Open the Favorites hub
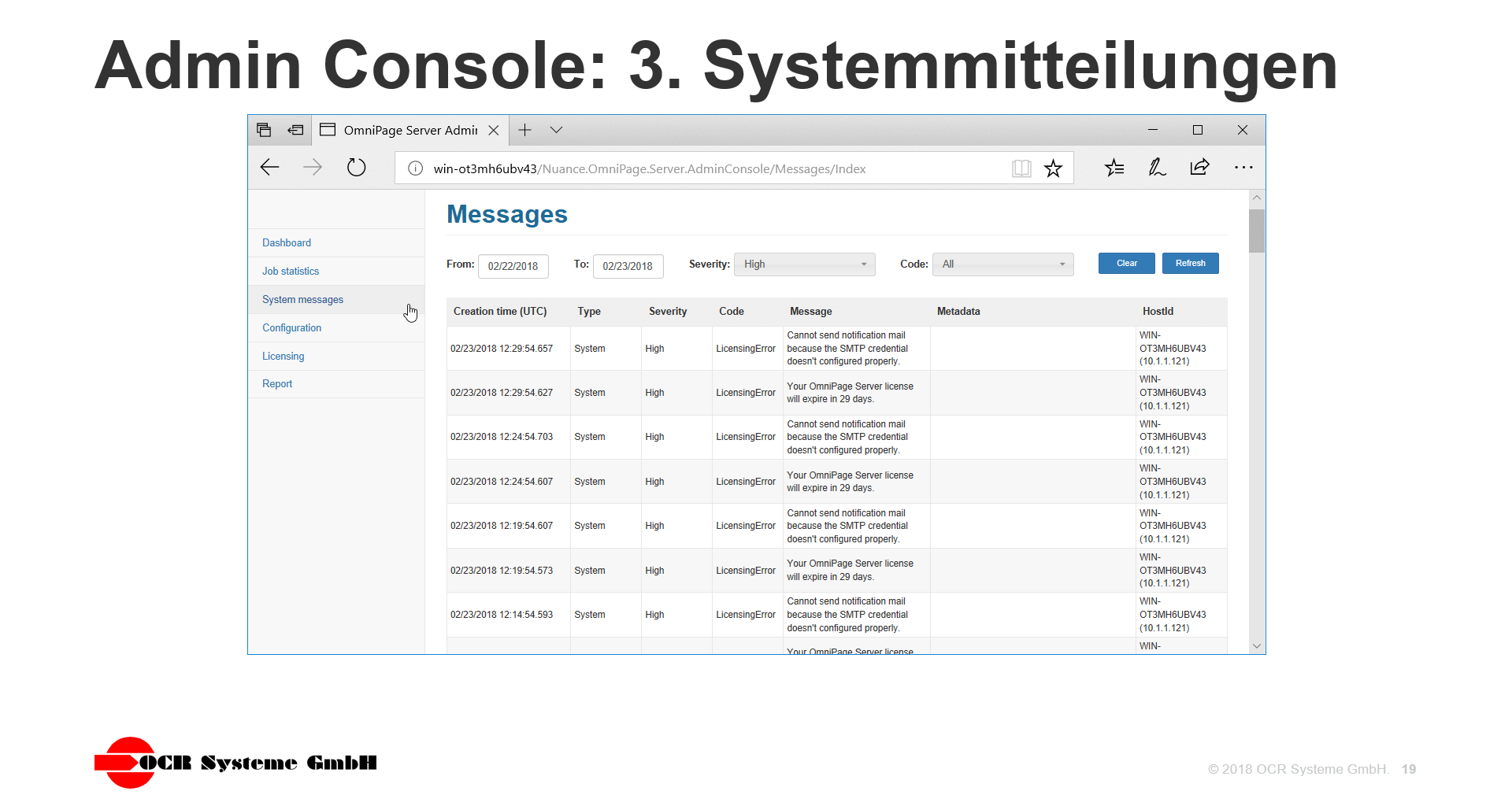Image resolution: width=1512 pixels, height=806 pixels. click(x=1114, y=167)
